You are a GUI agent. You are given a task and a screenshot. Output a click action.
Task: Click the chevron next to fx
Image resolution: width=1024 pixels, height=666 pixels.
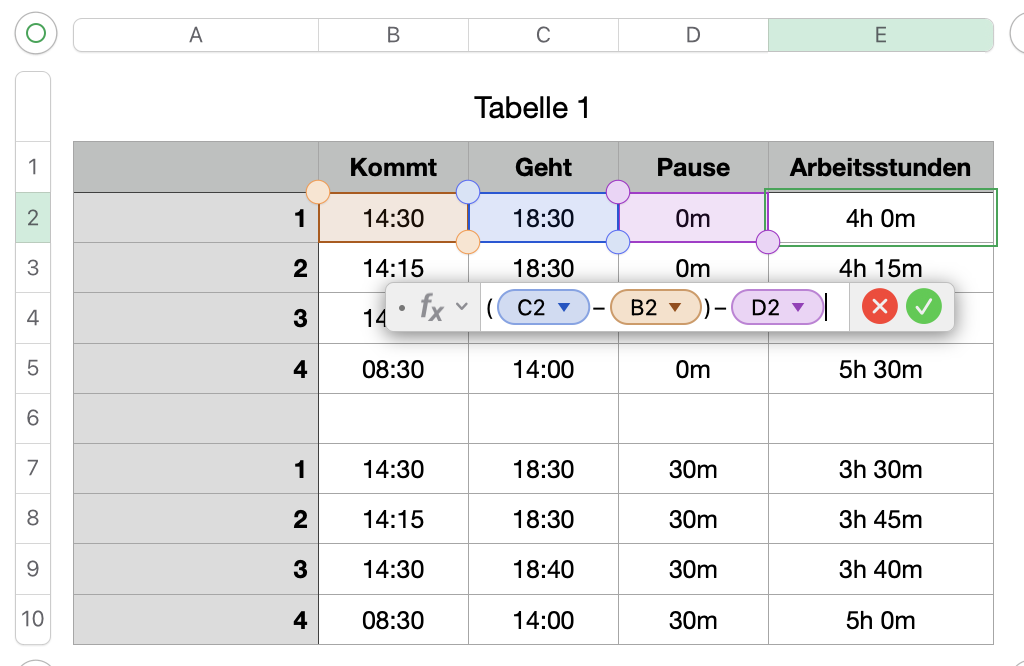(x=461, y=308)
